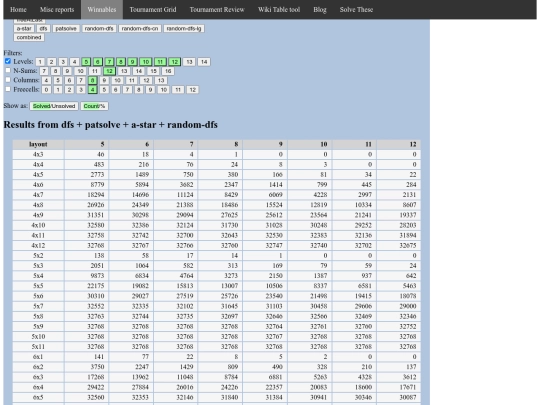This screenshot has width=540, height=405.
Task: Open the Solve These page
Action: [x=356, y=10]
